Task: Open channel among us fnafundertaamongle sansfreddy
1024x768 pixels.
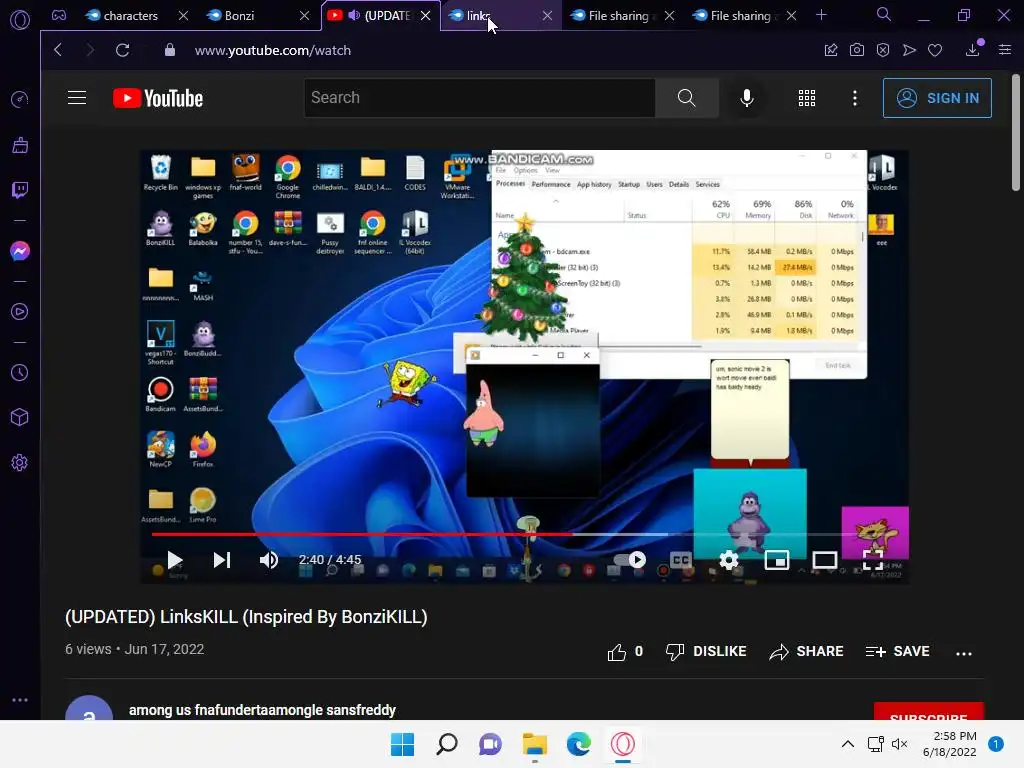Action: point(263,710)
